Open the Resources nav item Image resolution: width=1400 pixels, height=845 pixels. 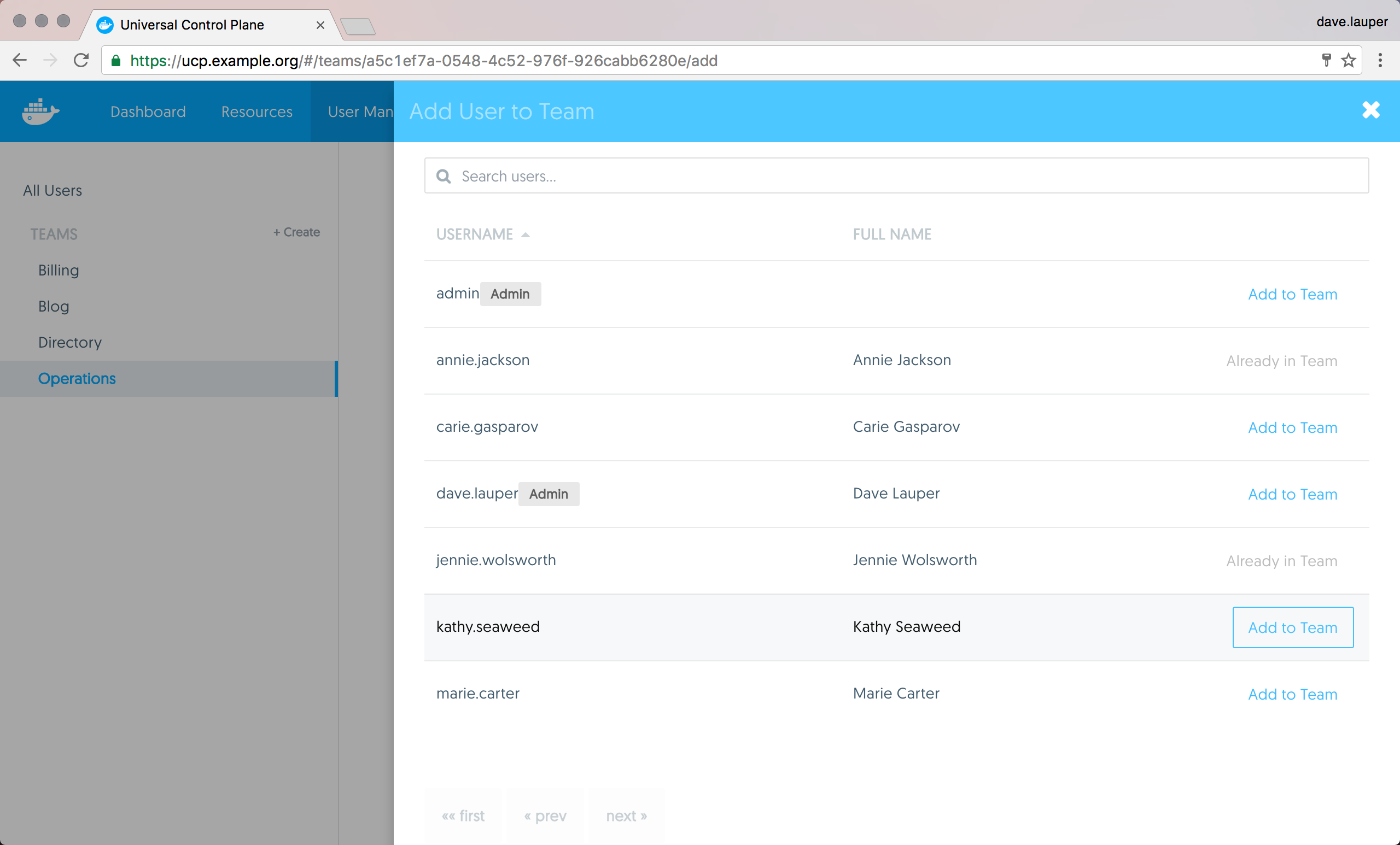tap(257, 112)
